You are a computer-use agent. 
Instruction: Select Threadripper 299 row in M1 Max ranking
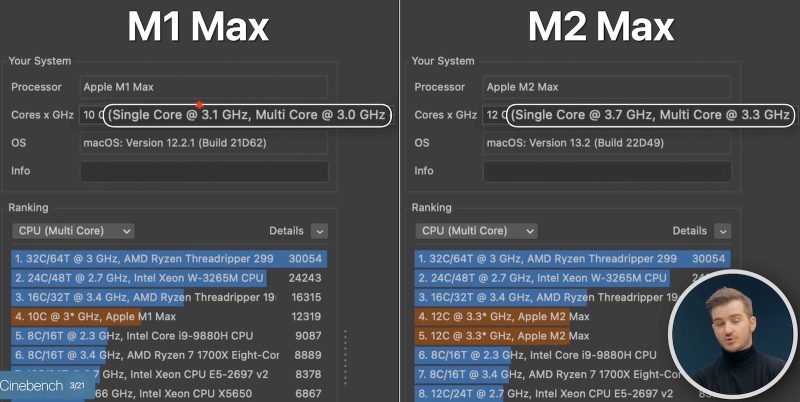point(169,259)
